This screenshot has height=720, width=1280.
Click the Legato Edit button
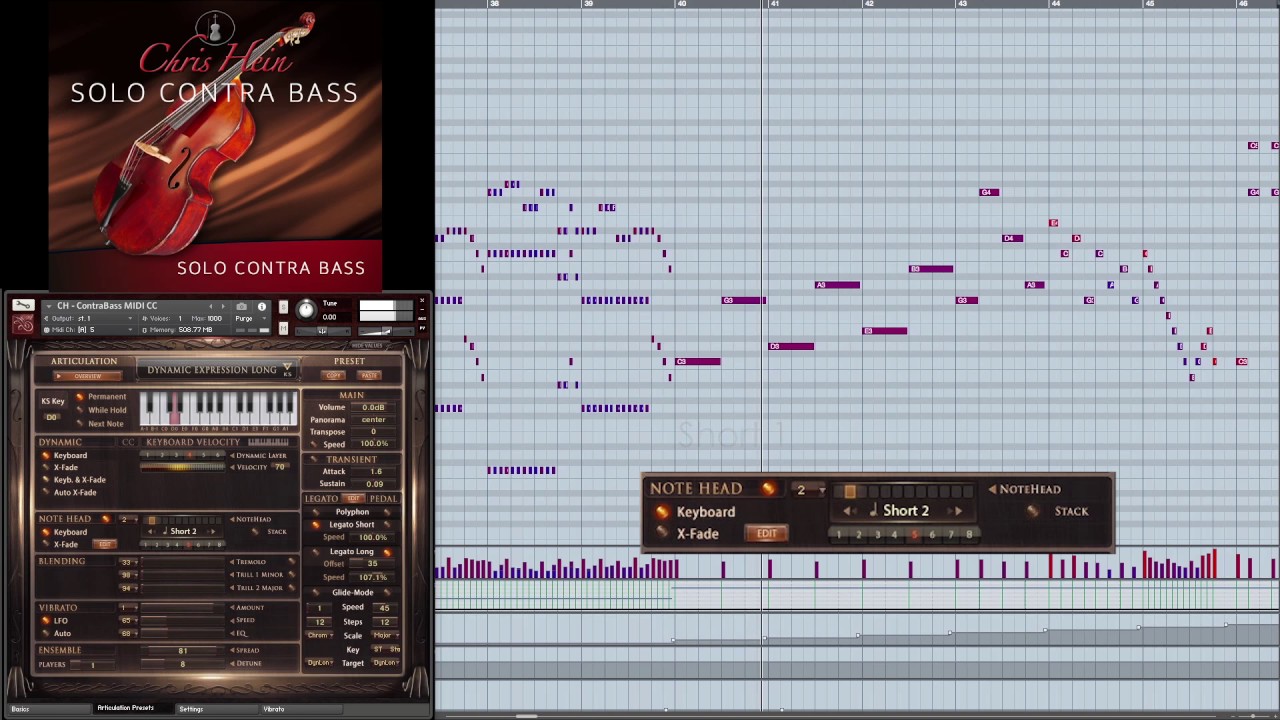353,498
